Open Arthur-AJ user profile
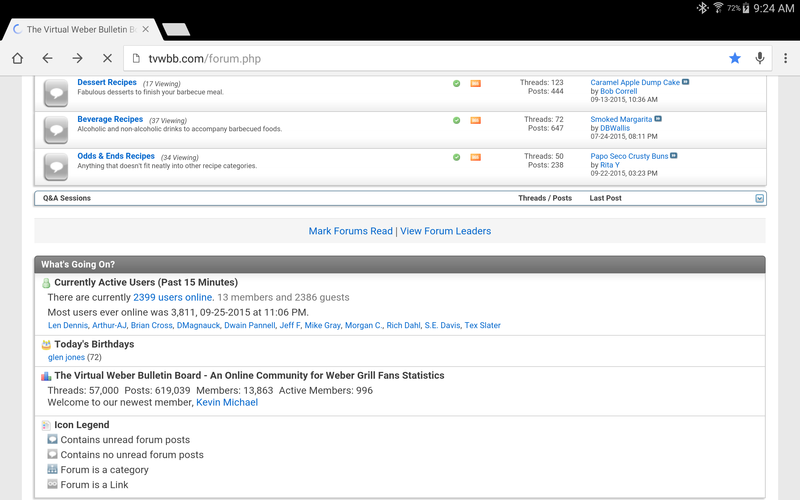This screenshot has height=500, width=800. point(109,326)
